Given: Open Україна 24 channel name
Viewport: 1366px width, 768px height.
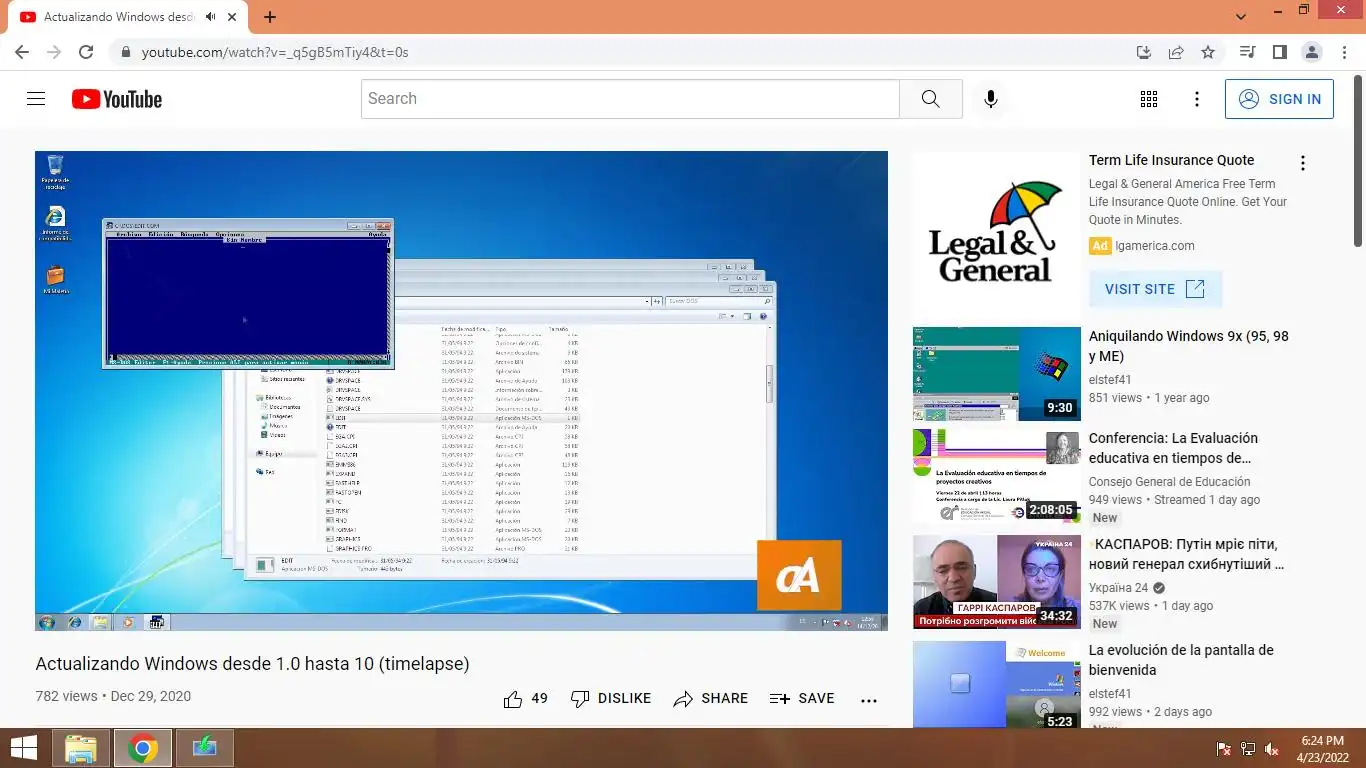Looking at the screenshot, I should click(1118, 588).
